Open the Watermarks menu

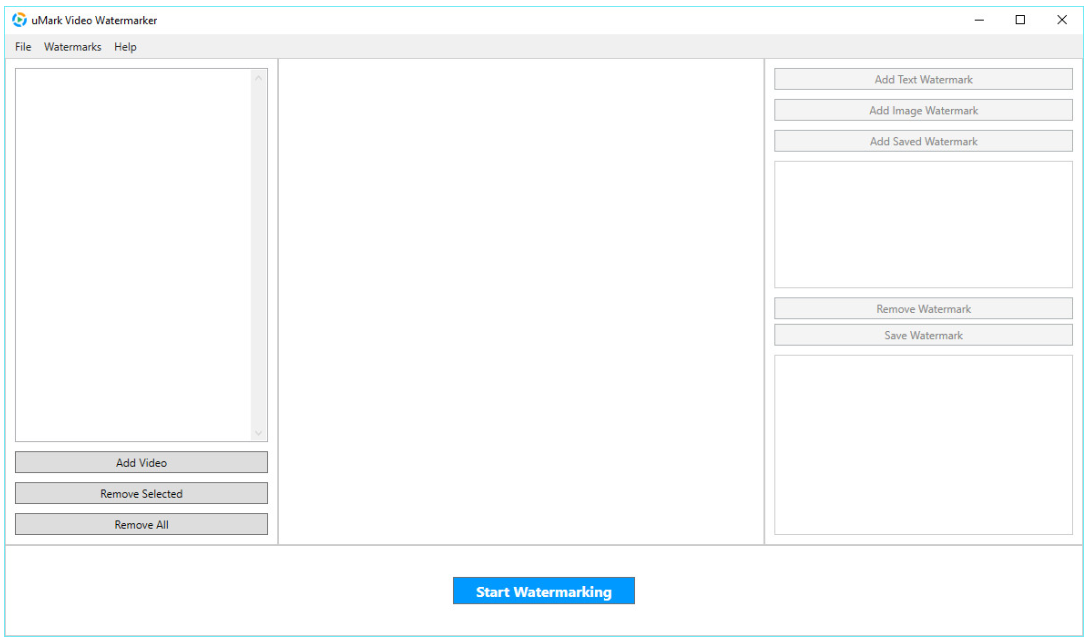tap(72, 47)
